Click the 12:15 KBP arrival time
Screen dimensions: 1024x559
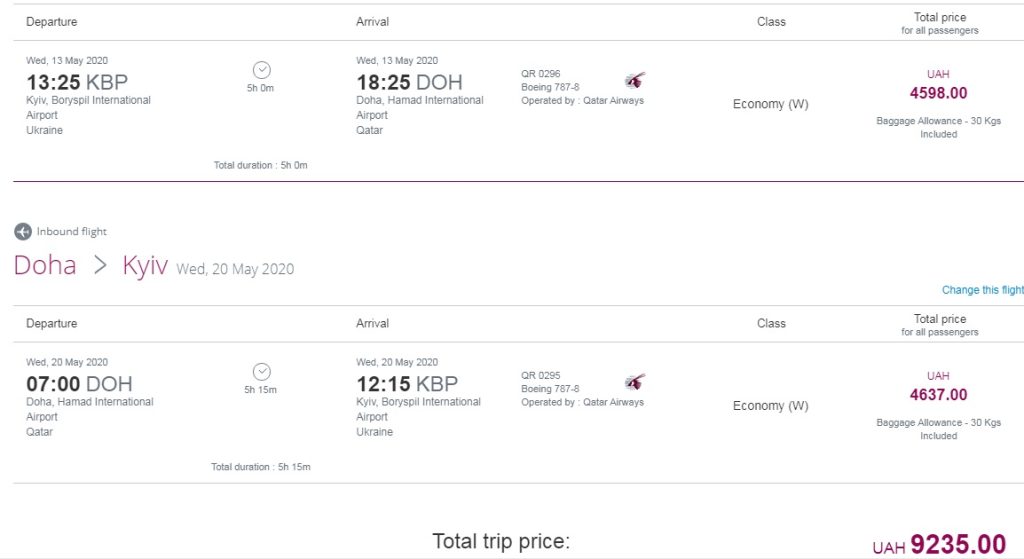click(x=407, y=384)
